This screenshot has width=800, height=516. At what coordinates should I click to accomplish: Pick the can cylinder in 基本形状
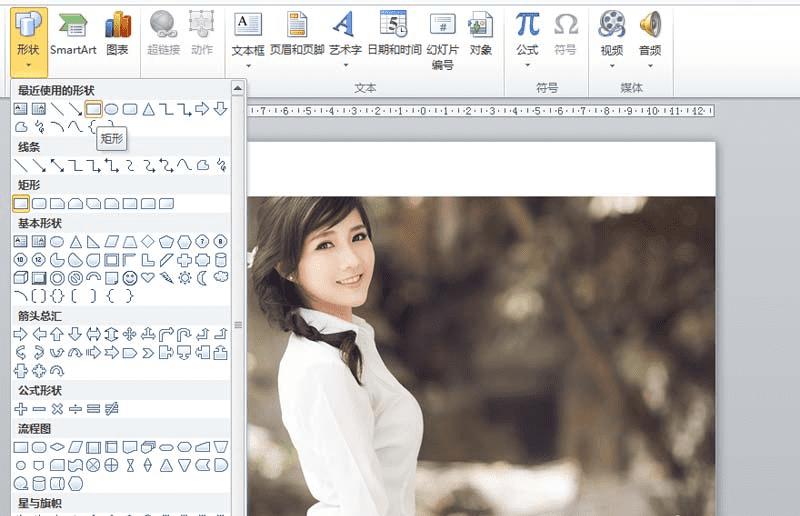[x=221, y=260]
